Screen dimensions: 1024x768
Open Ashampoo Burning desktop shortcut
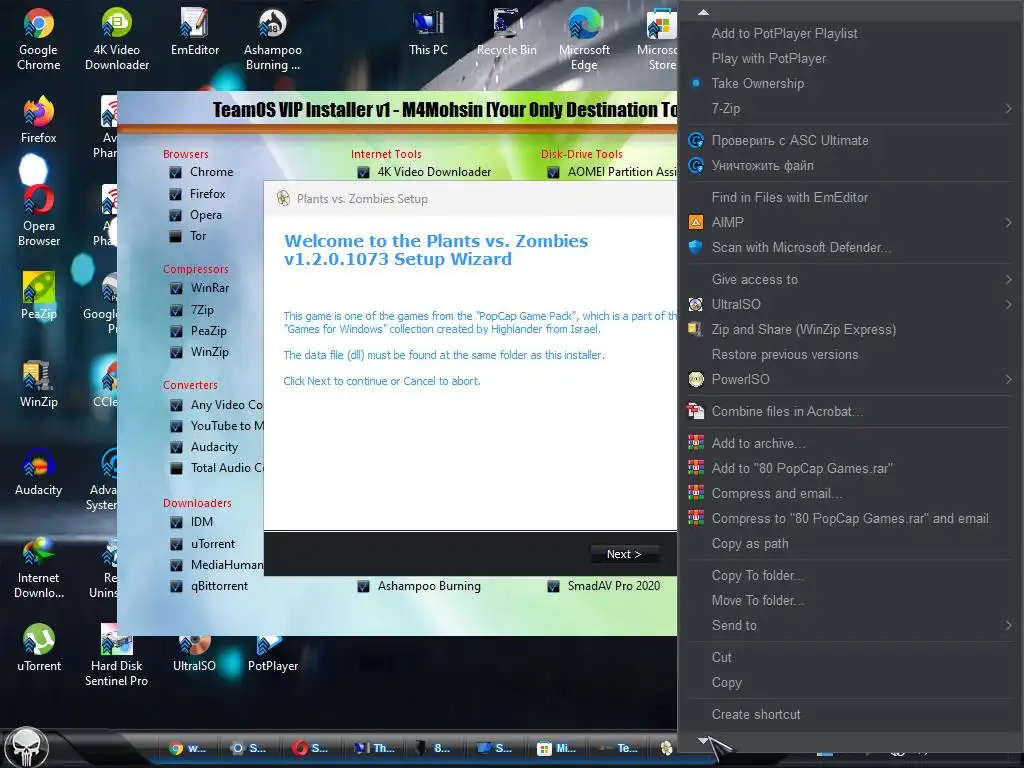pos(272,39)
